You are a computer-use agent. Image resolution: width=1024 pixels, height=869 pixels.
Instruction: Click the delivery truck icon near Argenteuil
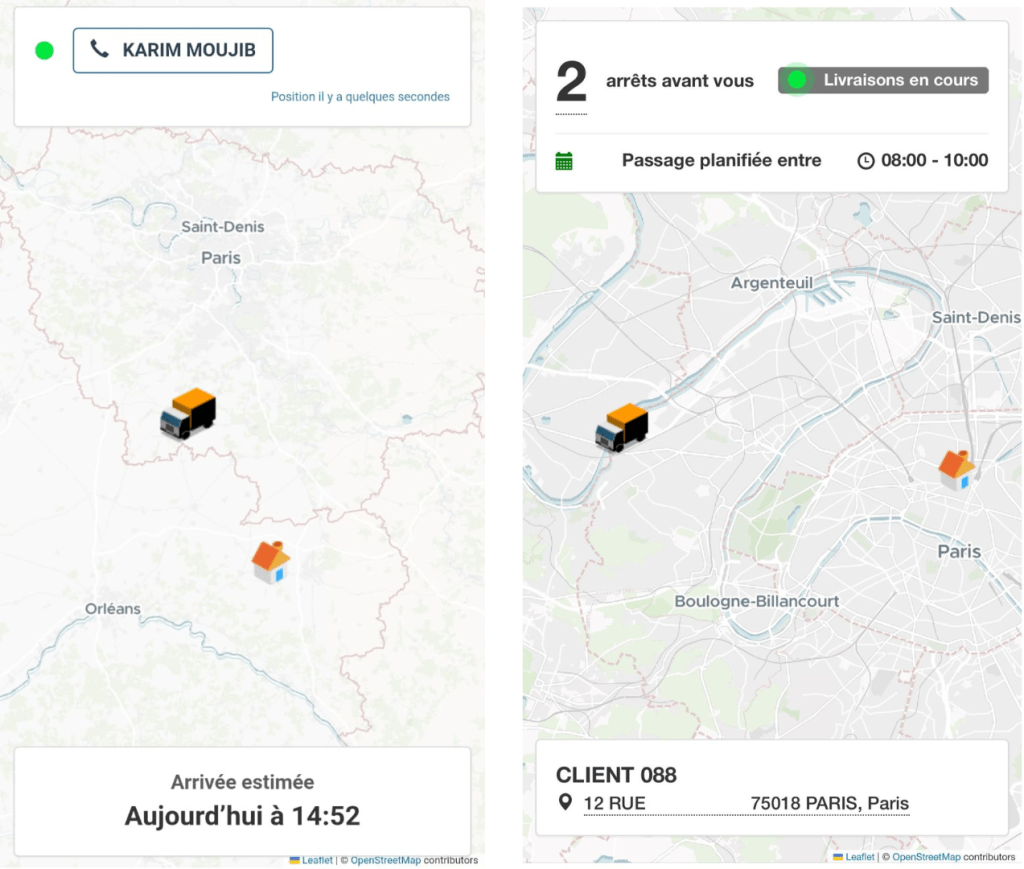[x=621, y=427]
